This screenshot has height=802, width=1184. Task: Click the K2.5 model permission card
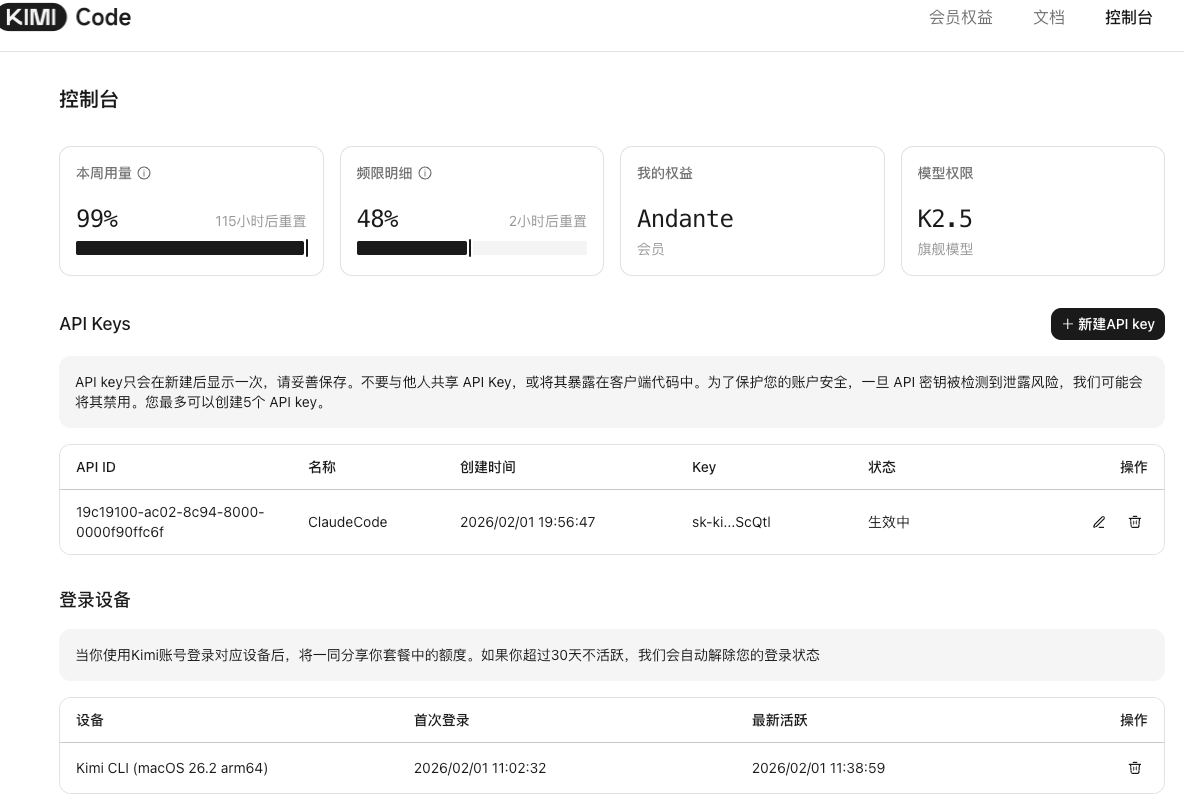coord(1033,211)
